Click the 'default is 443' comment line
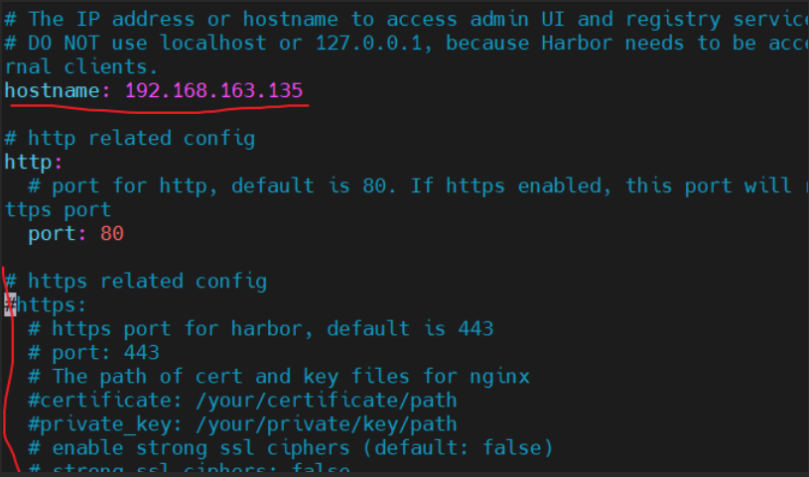This screenshot has height=477, width=809. (260, 329)
